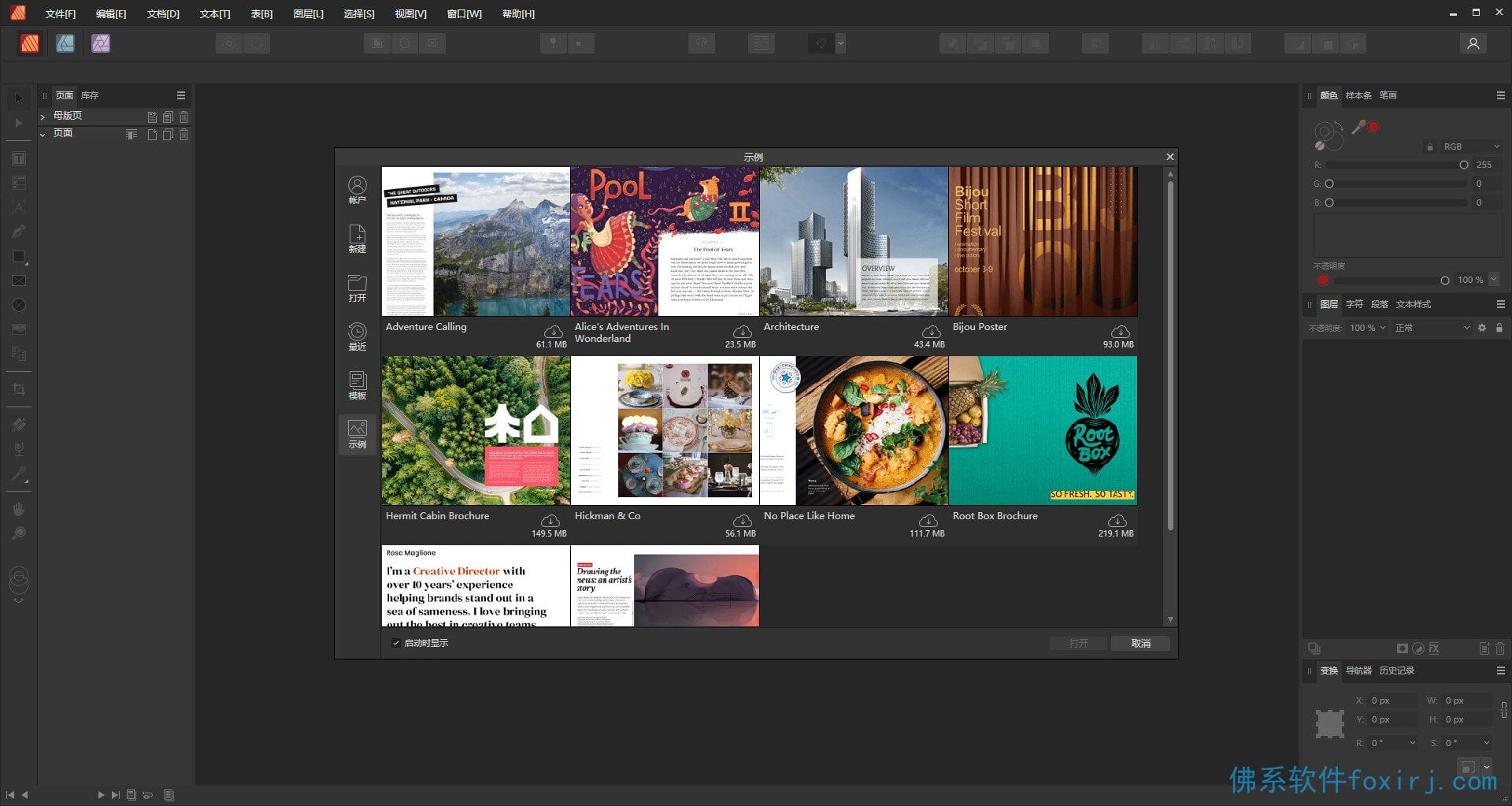Collapse the 页面 pages section
Image resolution: width=1512 pixels, height=806 pixels.
coord(43,135)
